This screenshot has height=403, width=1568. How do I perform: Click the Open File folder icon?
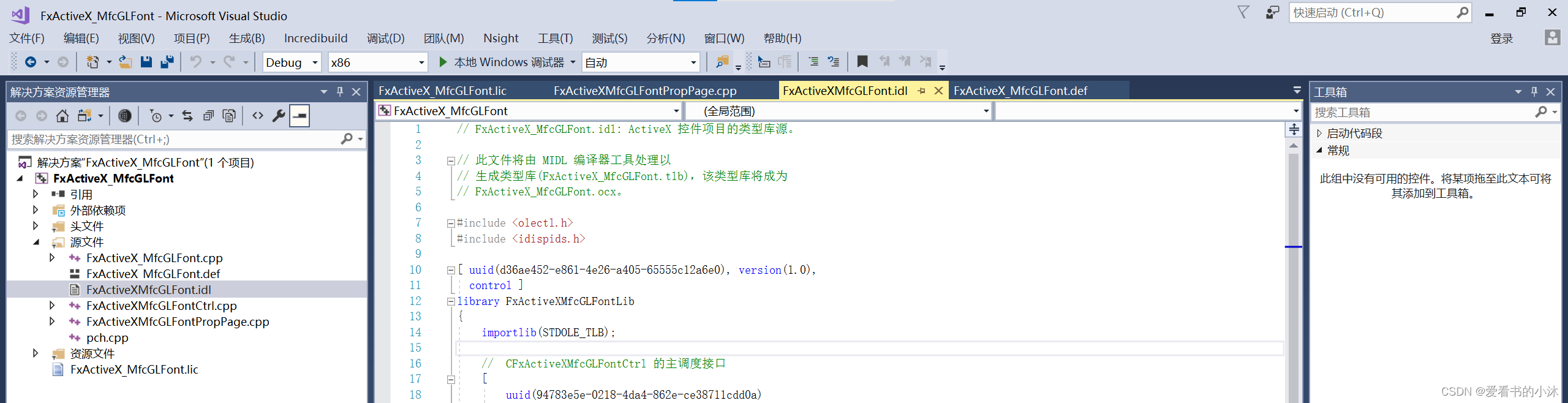(x=126, y=62)
